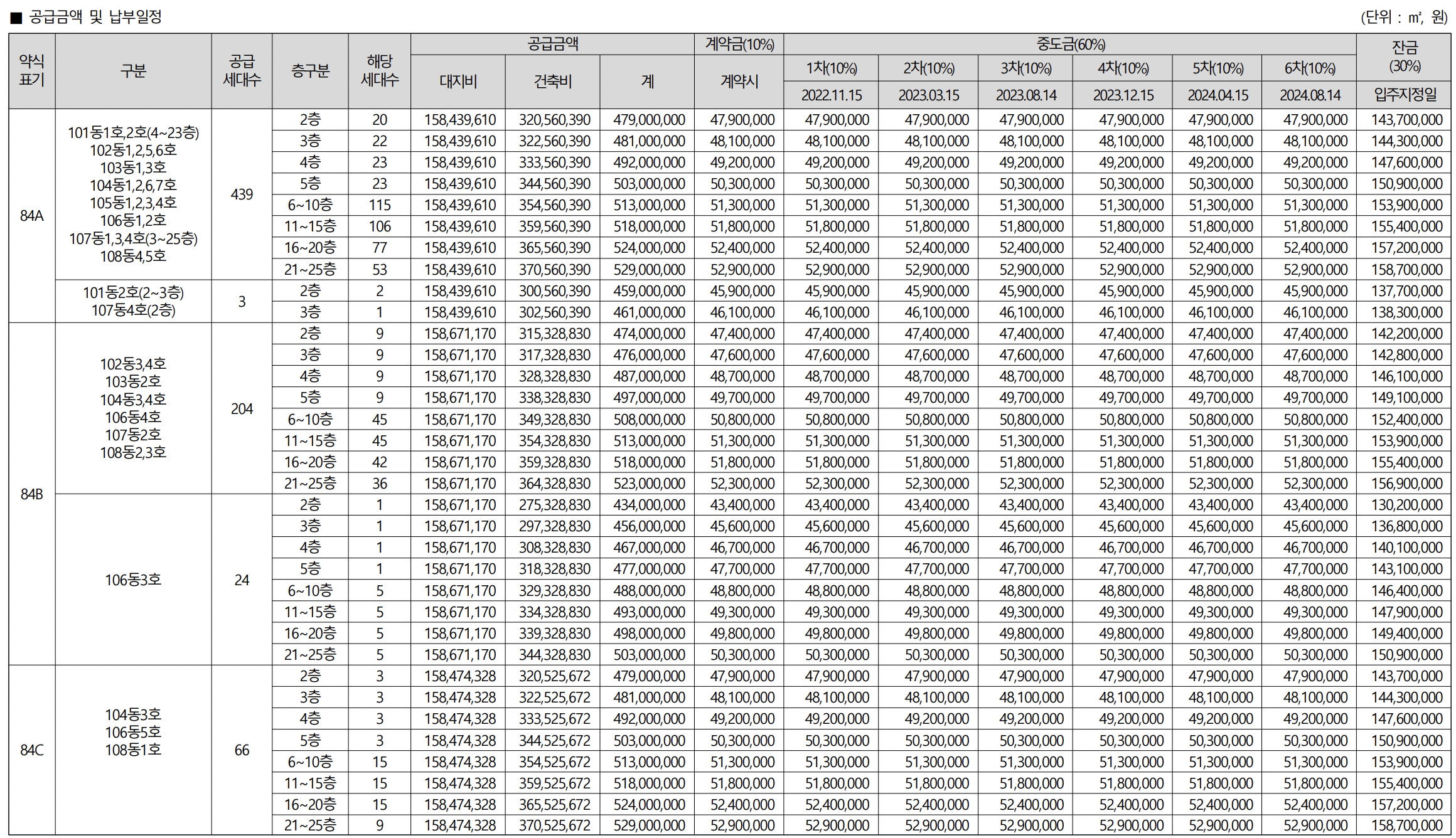Select the '해당세대수' column header
The width and height of the screenshot is (1456, 838).
click(380, 71)
